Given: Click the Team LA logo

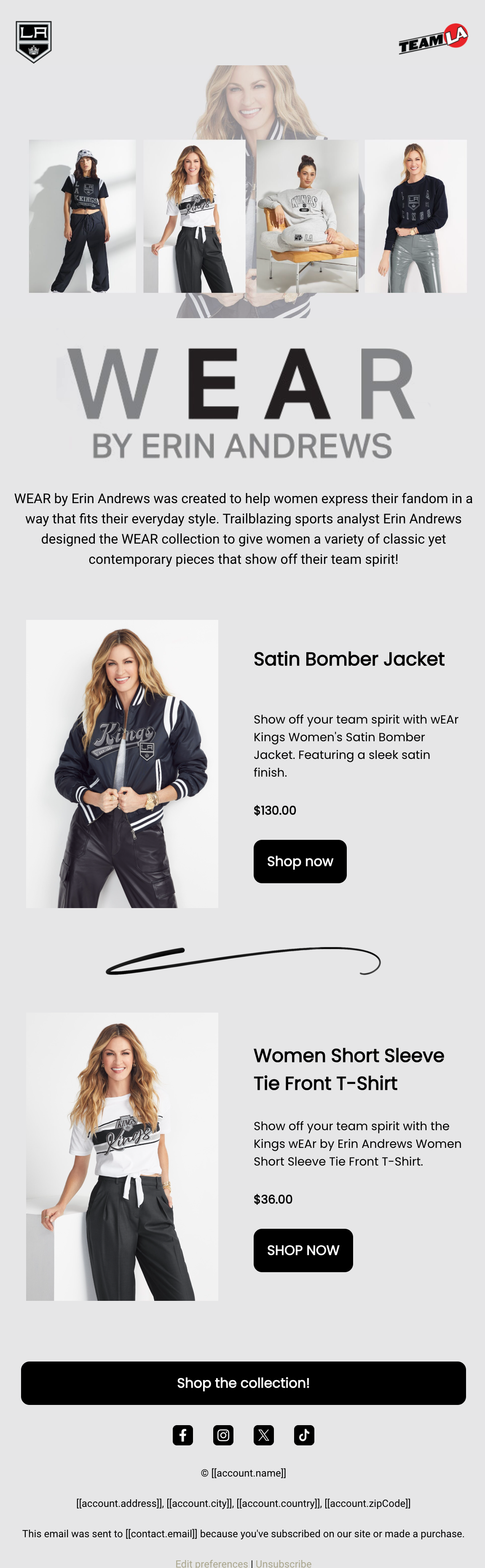Looking at the screenshot, I should [x=433, y=39].
